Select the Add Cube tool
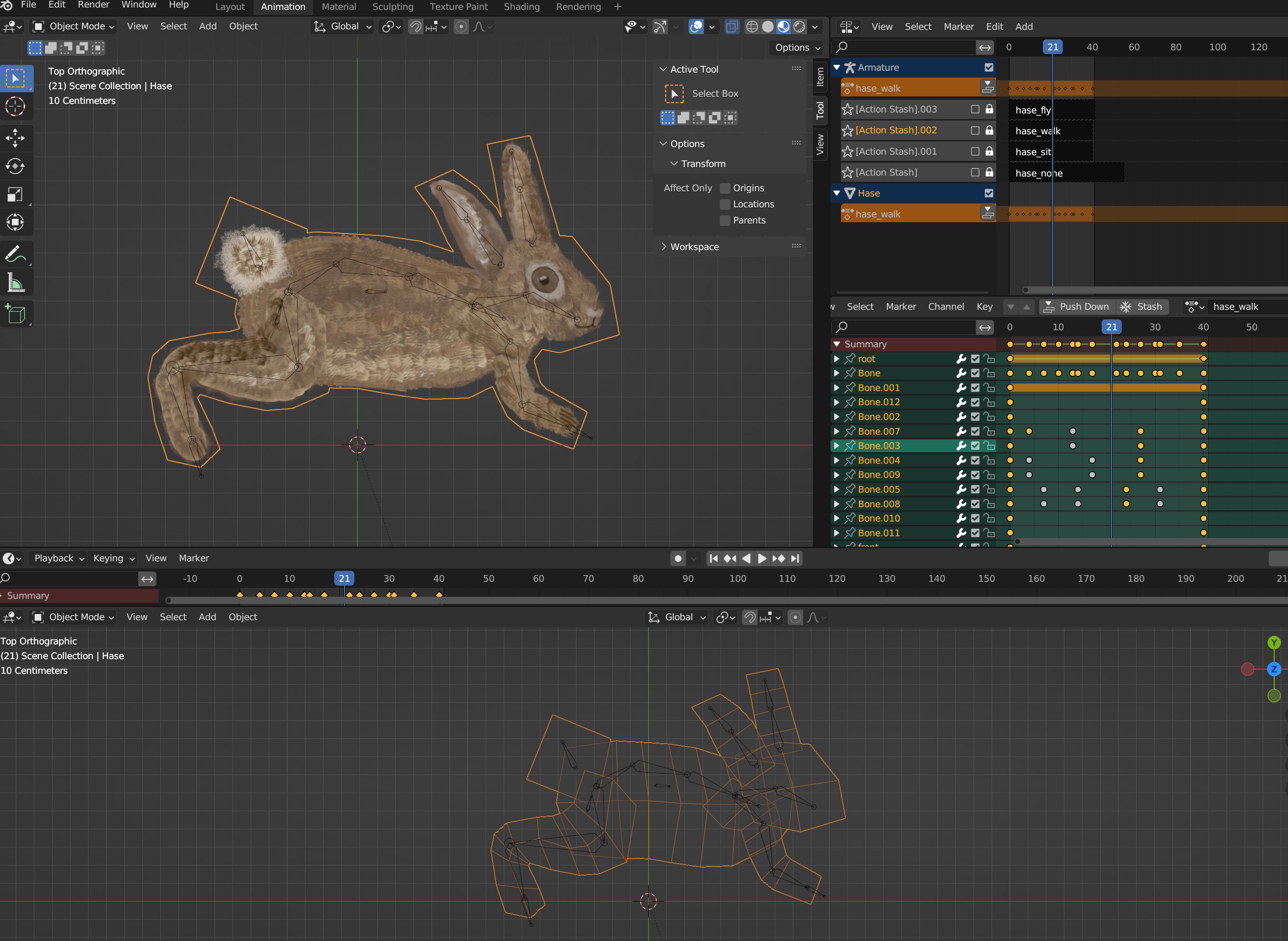This screenshot has width=1288, height=941. (15, 314)
